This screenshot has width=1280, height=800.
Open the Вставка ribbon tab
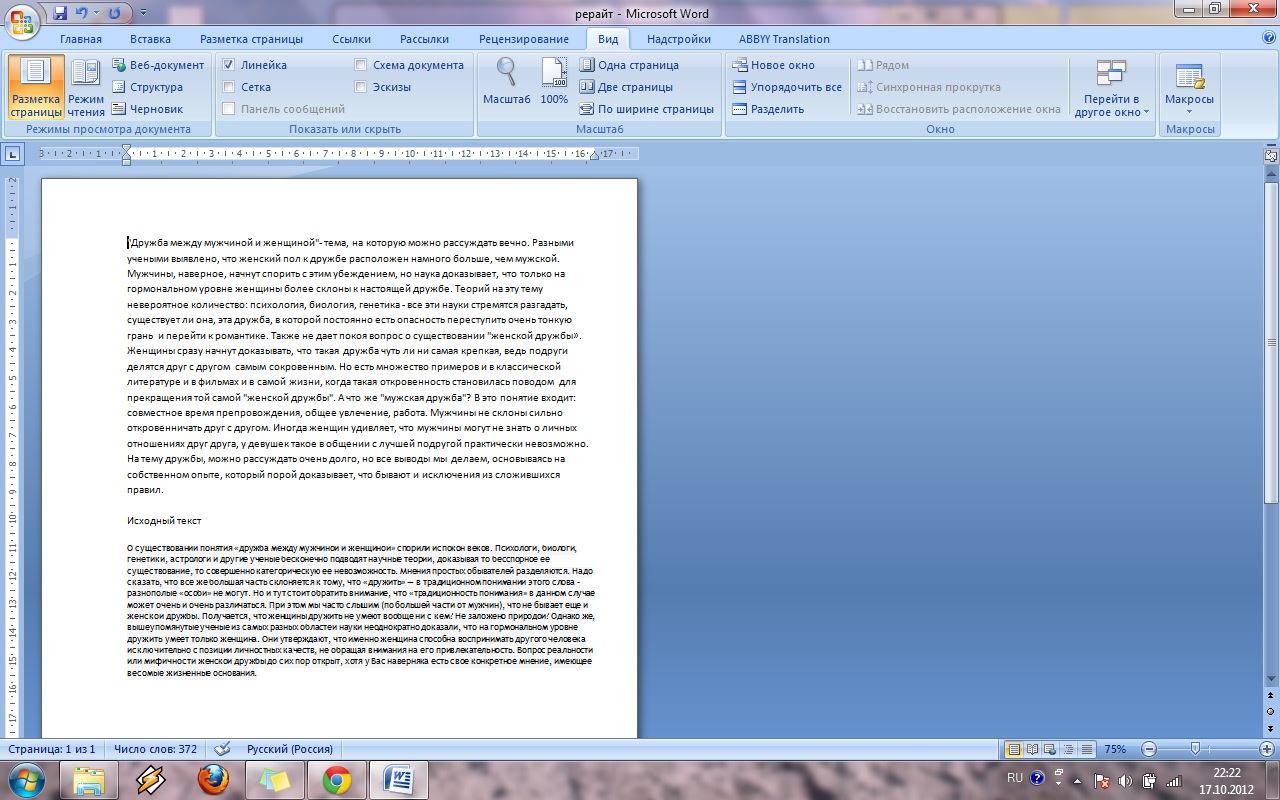pos(150,39)
